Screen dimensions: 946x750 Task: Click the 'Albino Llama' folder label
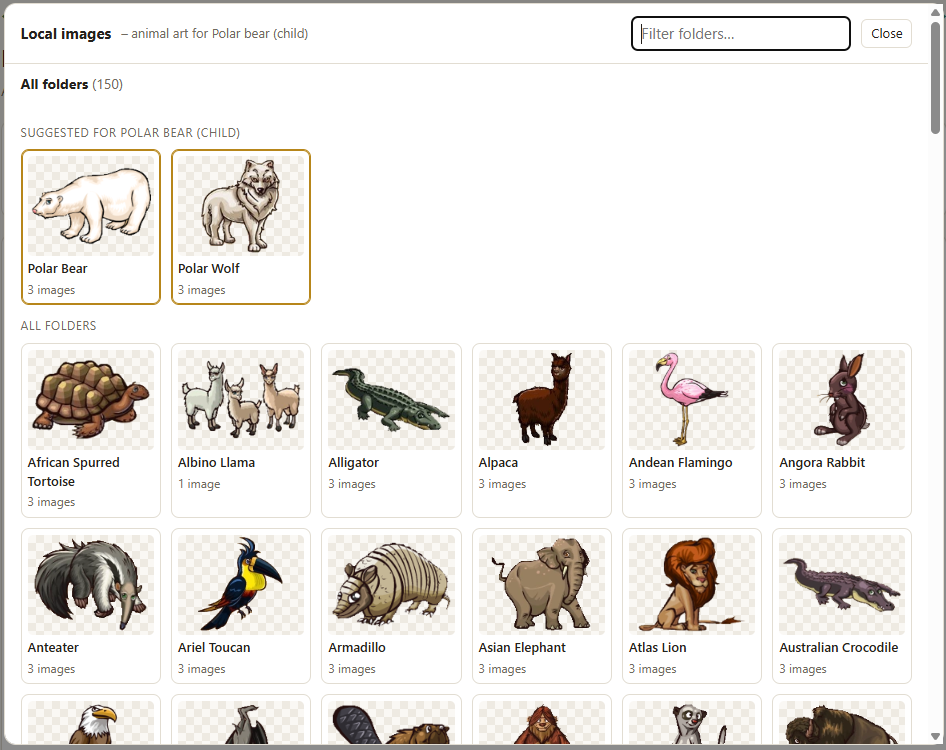coord(216,463)
